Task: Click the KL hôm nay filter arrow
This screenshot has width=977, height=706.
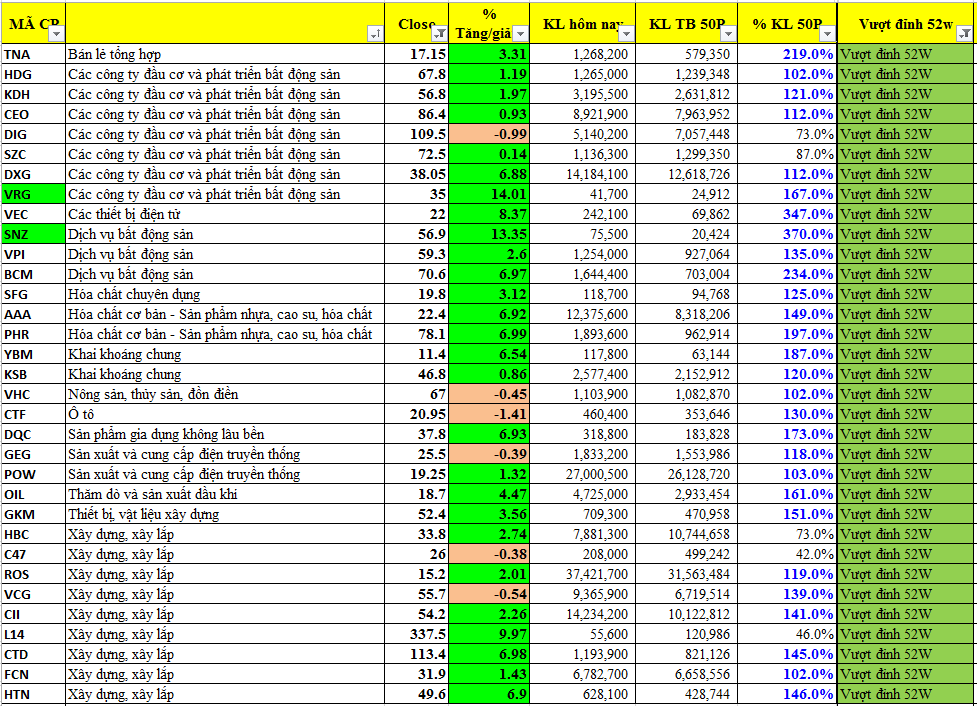Action: tap(625, 34)
